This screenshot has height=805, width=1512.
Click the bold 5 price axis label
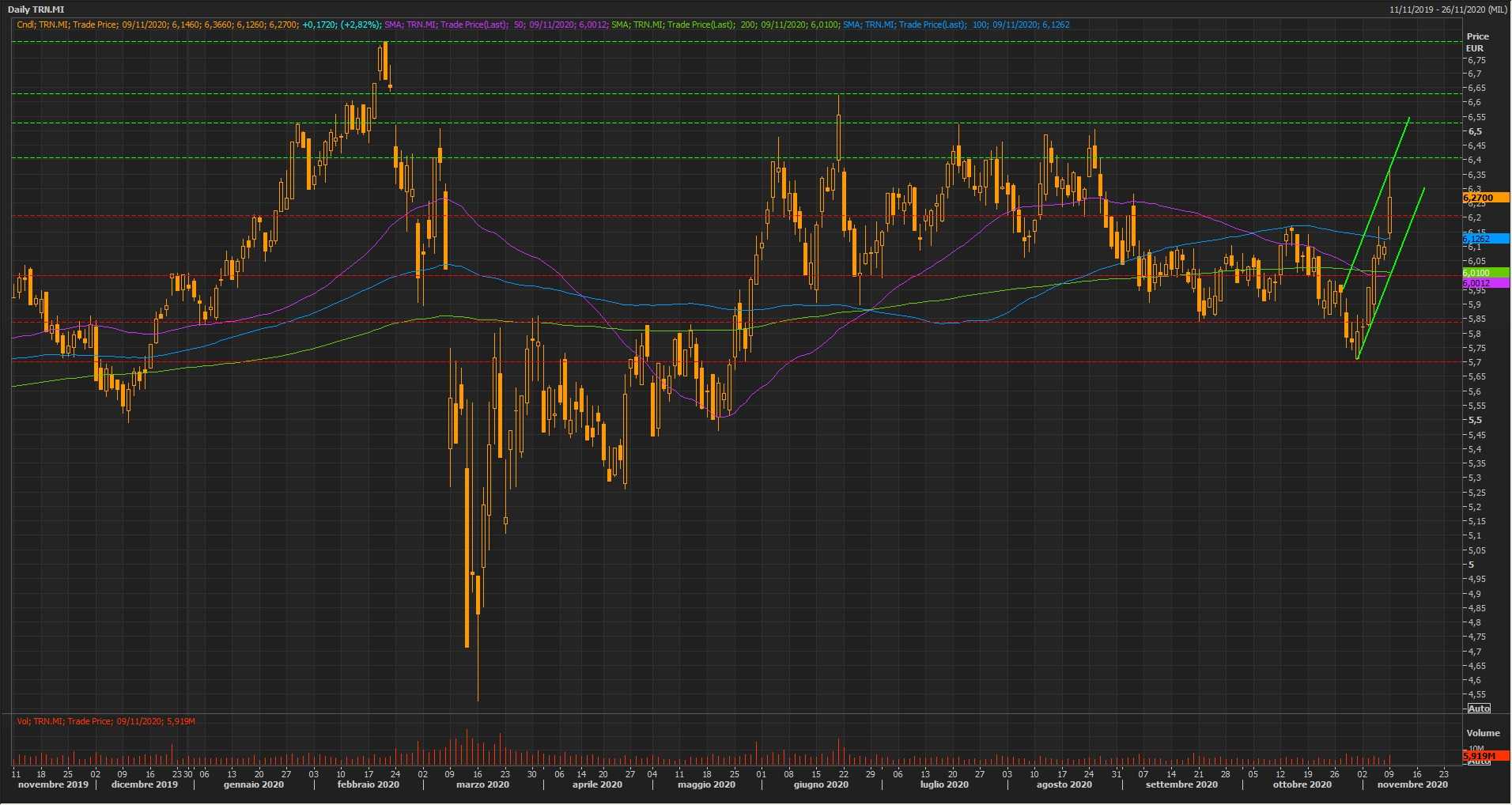[x=1471, y=565]
